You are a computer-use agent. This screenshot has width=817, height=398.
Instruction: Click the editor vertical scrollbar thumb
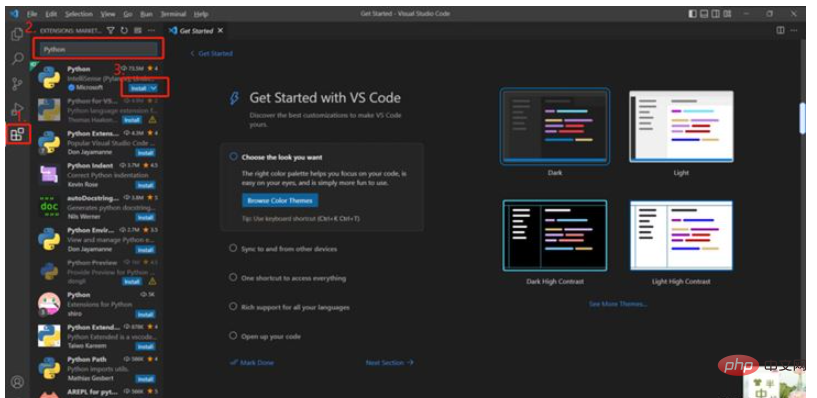click(x=803, y=118)
